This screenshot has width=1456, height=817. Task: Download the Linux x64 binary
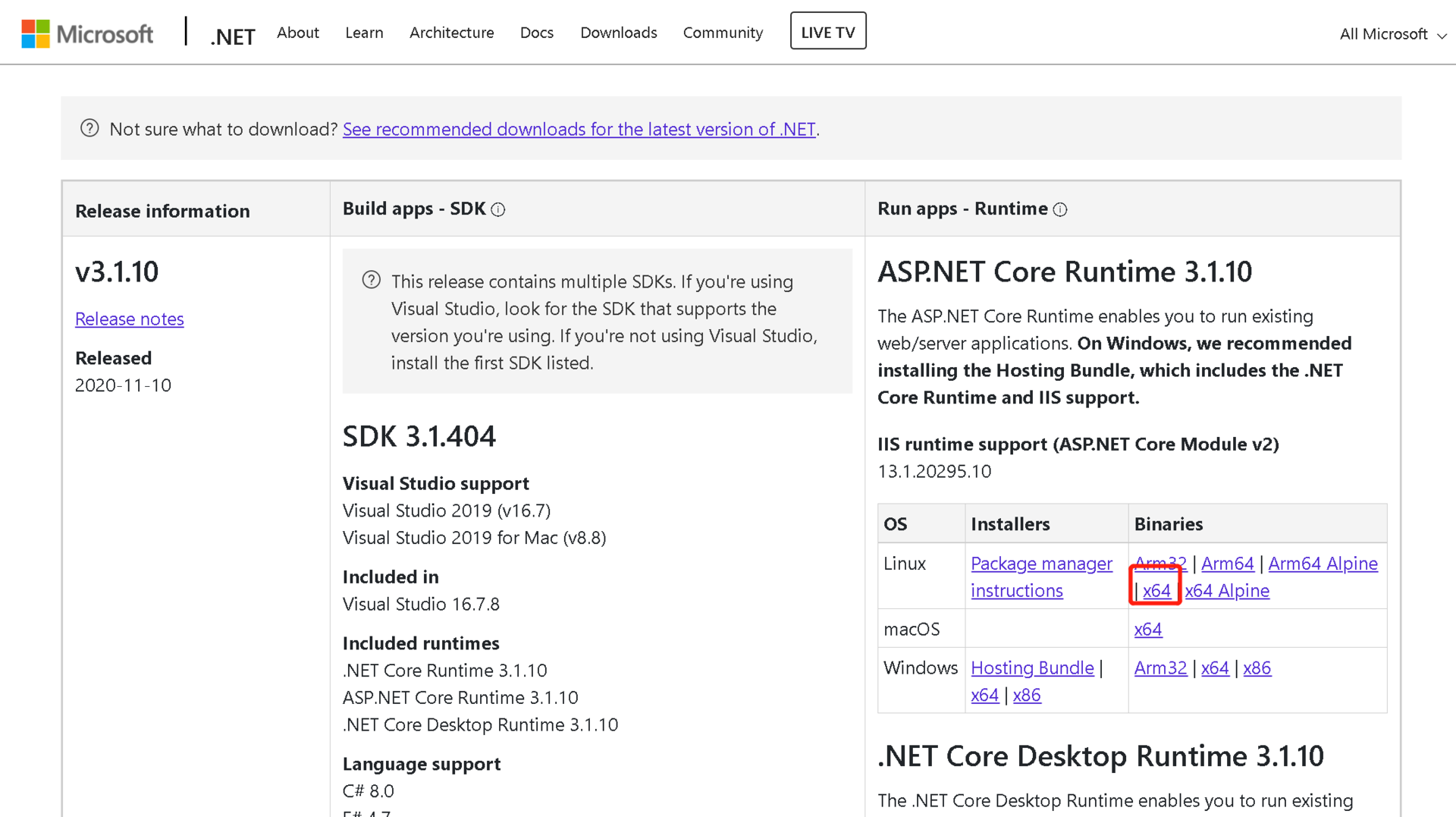tap(1155, 590)
